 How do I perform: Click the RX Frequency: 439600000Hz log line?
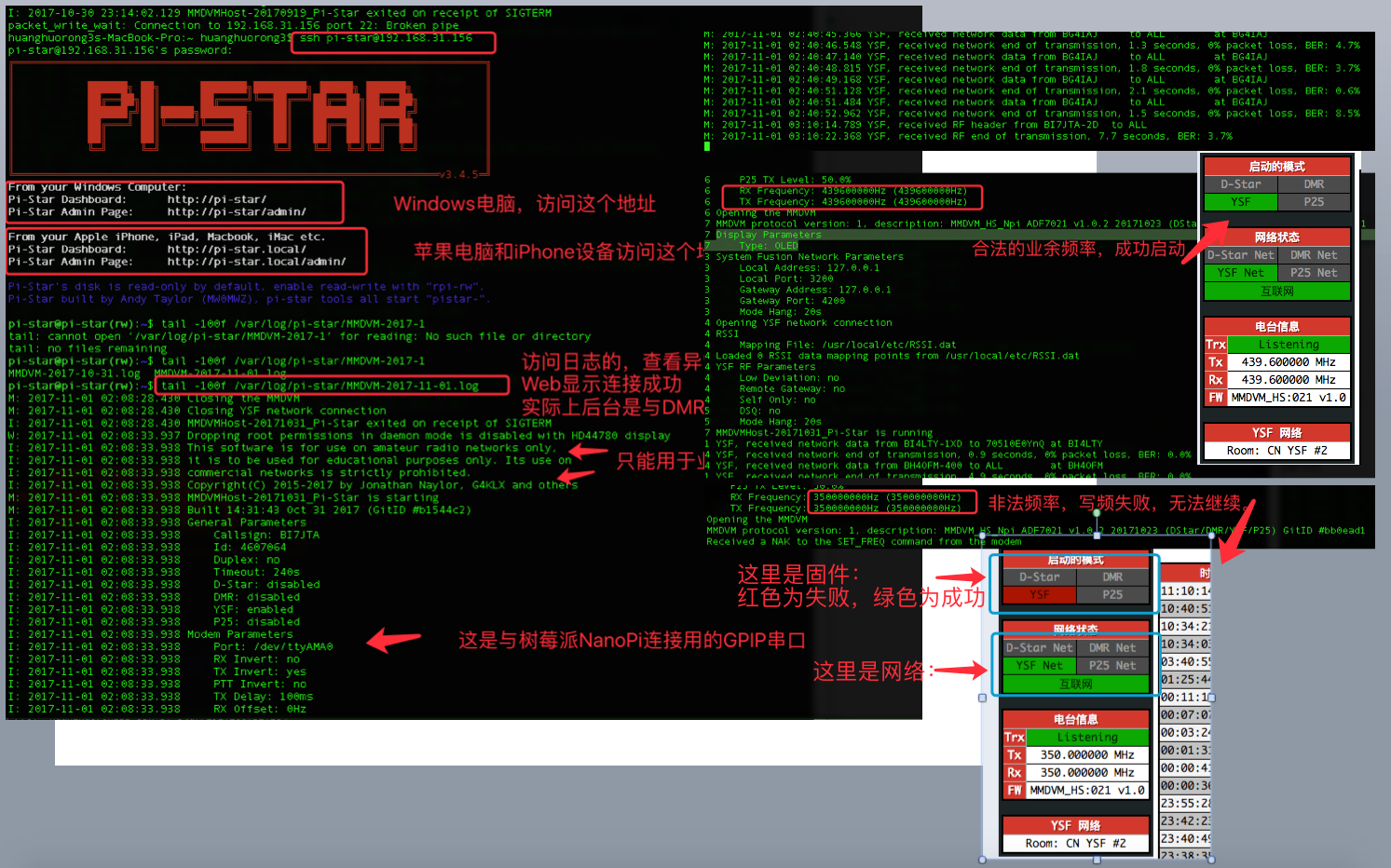pyautogui.click(x=852, y=191)
